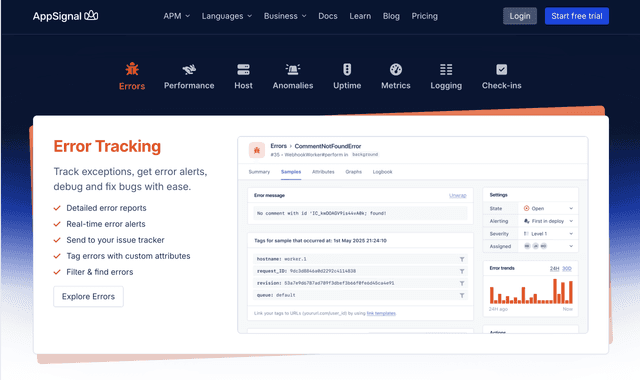Select the Performance icon
This screenshot has height=380, width=640.
pyautogui.click(x=189, y=69)
